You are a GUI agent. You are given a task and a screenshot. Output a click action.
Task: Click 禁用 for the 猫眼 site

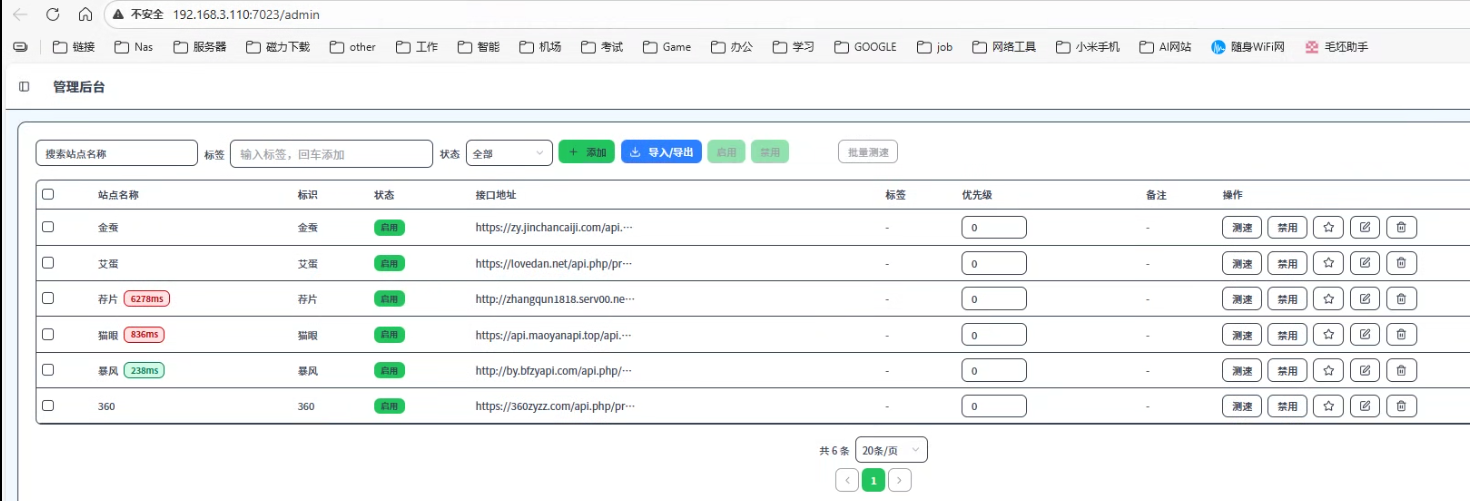pos(1287,335)
